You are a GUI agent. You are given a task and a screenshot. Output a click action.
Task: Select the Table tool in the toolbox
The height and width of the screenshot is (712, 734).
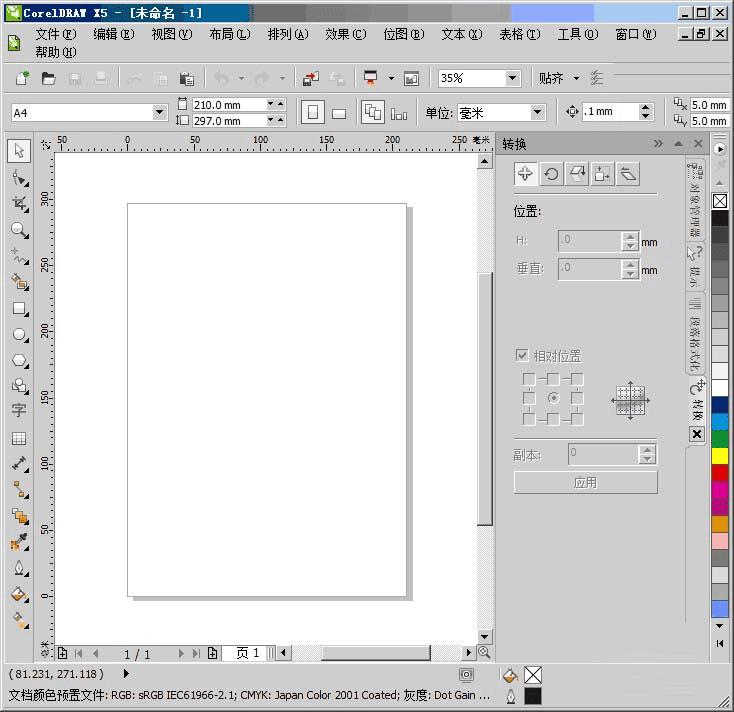tap(19, 438)
